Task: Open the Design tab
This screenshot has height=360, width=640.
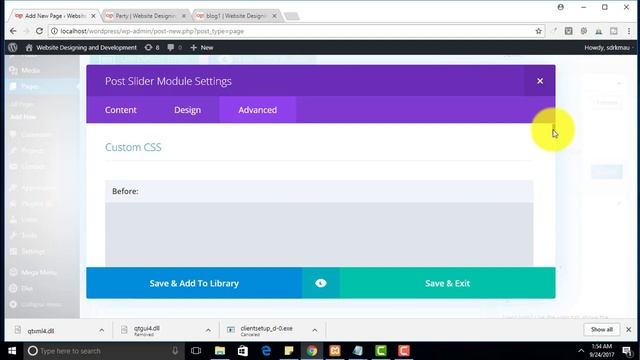Action: point(187,110)
